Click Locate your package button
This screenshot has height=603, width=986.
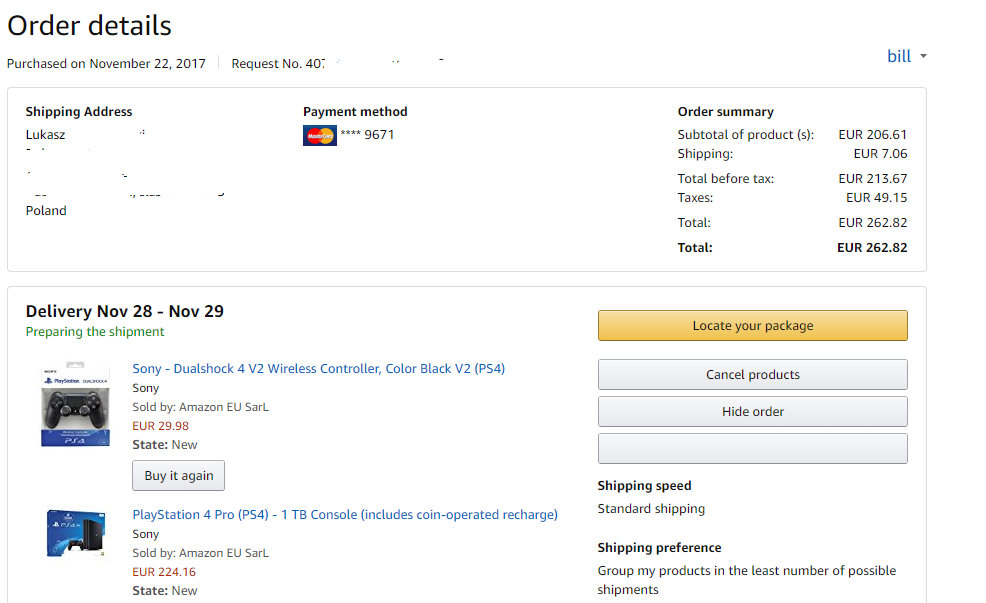tap(753, 326)
